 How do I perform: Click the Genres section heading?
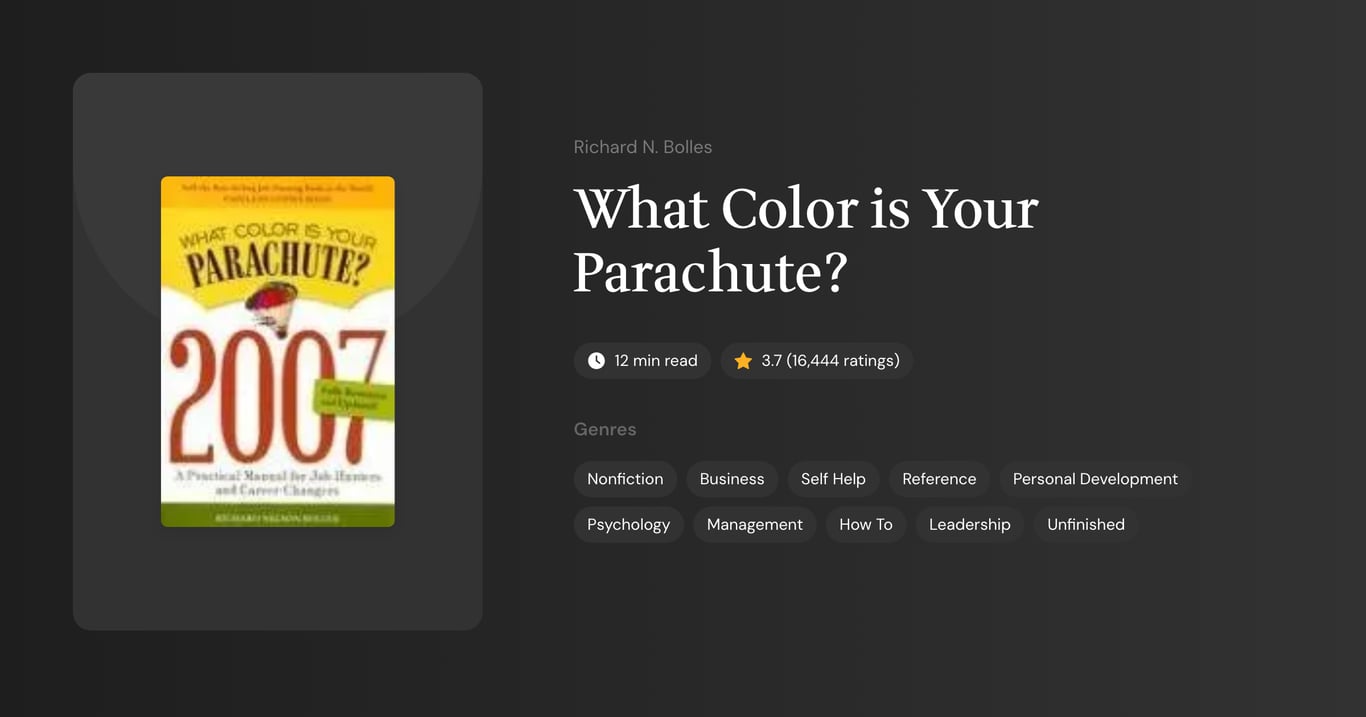(x=605, y=428)
